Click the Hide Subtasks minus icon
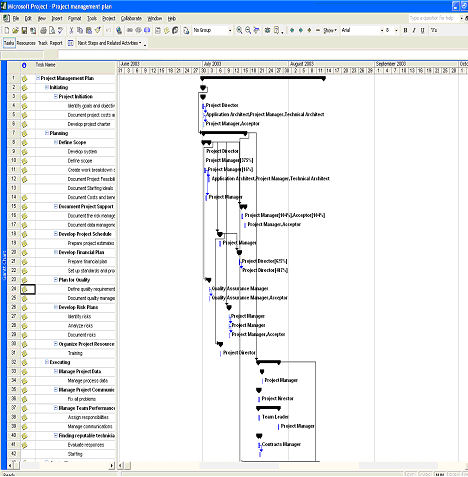468x477 pixels. coord(318,30)
